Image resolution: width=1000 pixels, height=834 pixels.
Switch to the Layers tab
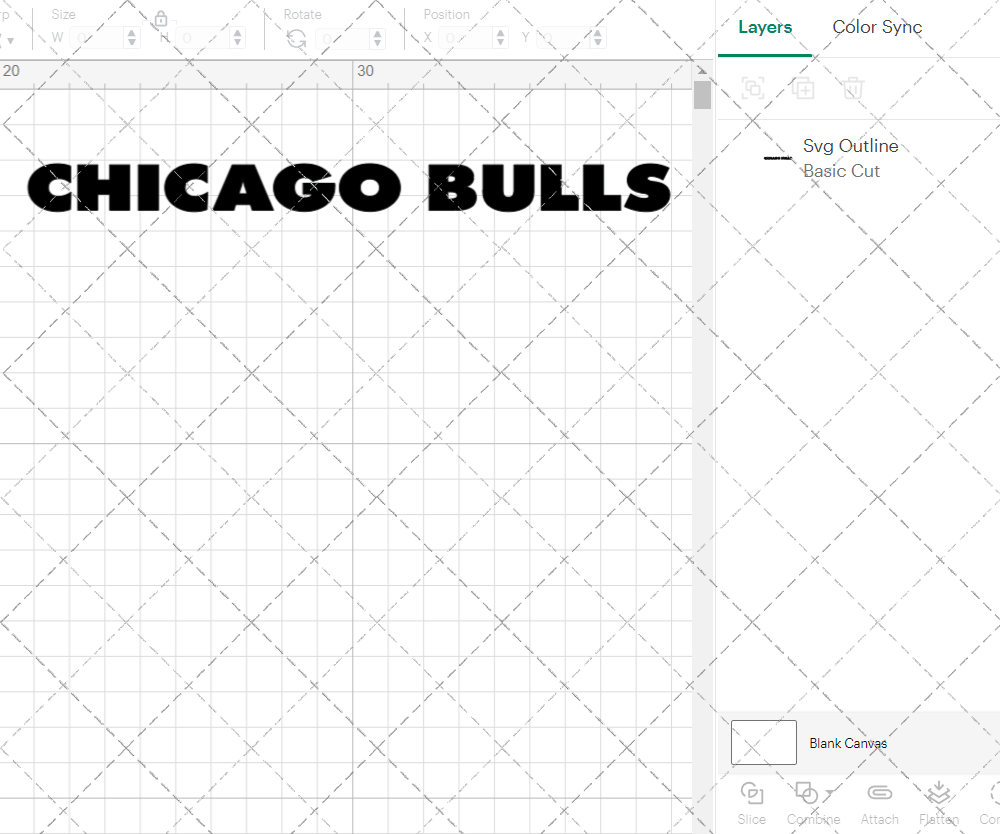[x=764, y=27]
